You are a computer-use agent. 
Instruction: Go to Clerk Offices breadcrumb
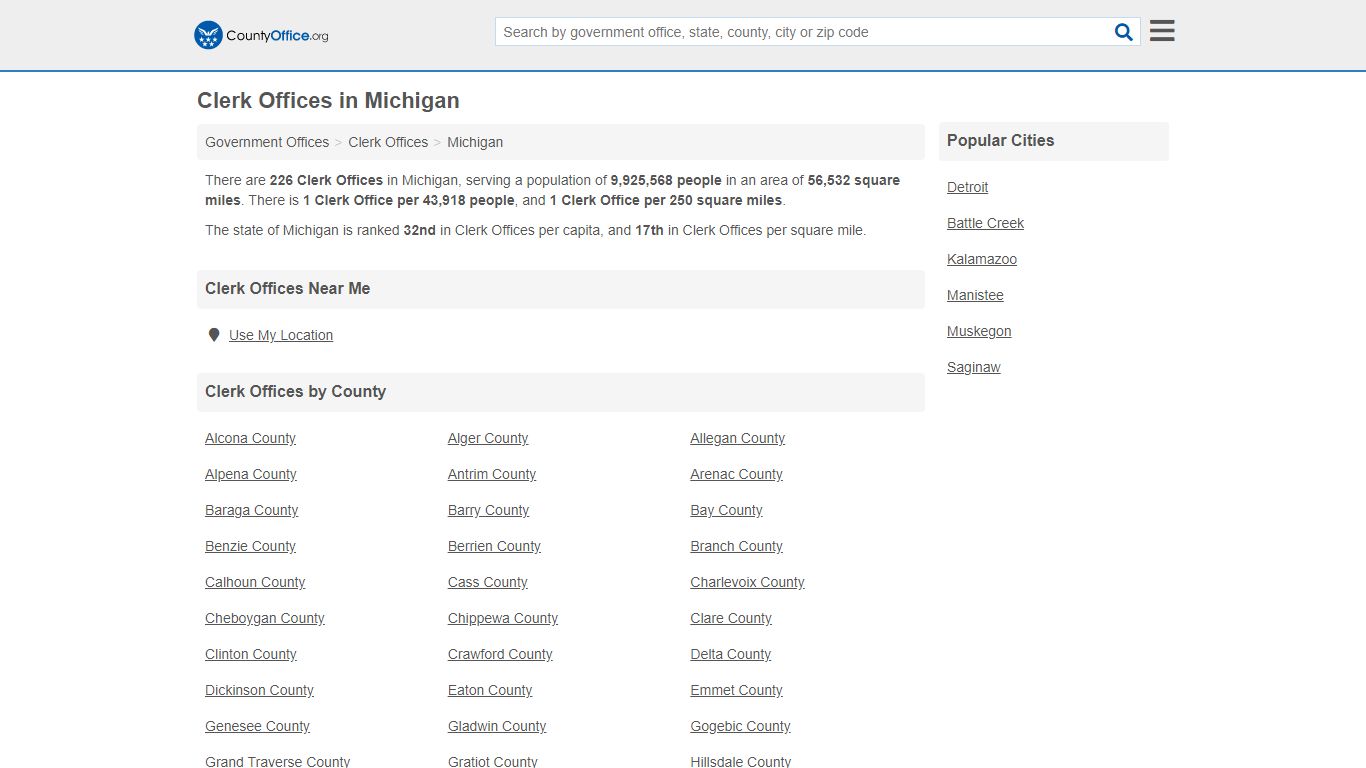[x=388, y=142]
